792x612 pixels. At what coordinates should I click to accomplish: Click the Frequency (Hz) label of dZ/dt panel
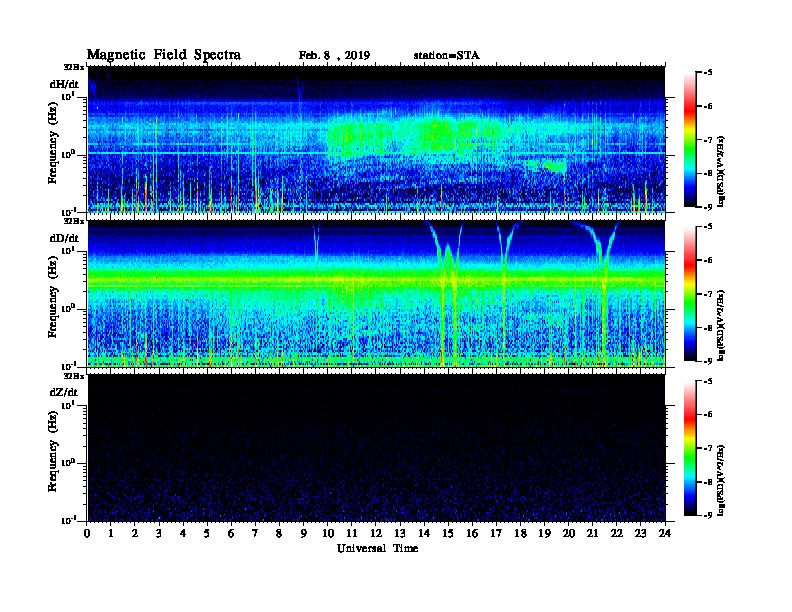[x=53, y=451]
